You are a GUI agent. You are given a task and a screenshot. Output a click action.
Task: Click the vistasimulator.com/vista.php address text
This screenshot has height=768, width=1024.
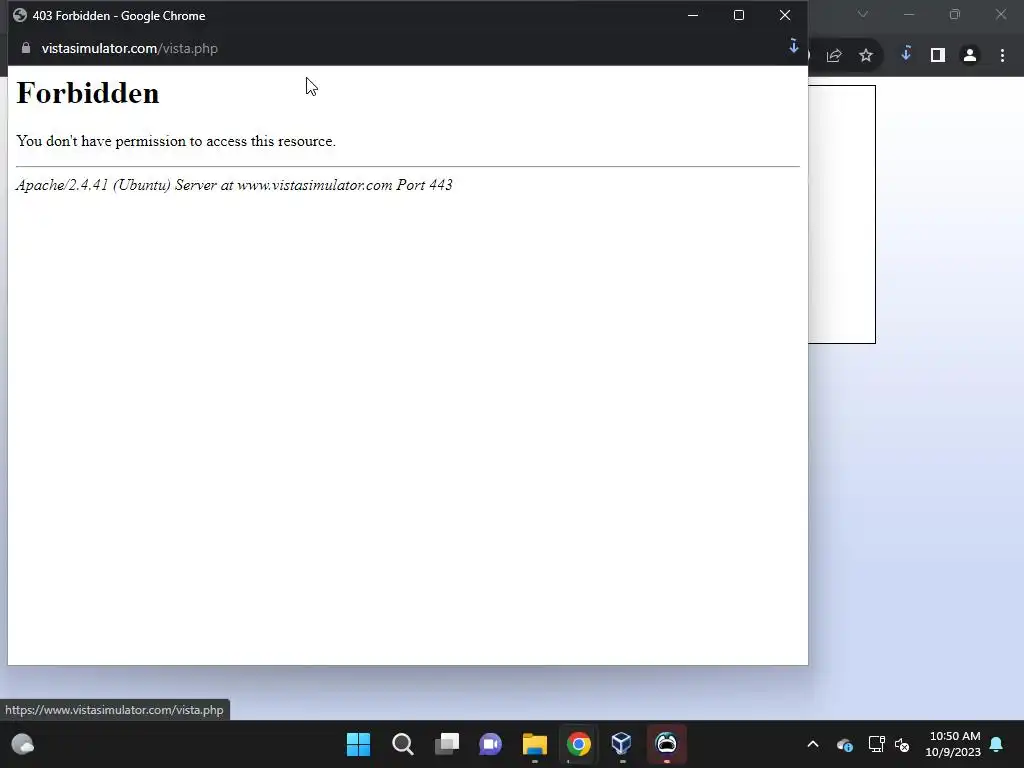click(129, 48)
